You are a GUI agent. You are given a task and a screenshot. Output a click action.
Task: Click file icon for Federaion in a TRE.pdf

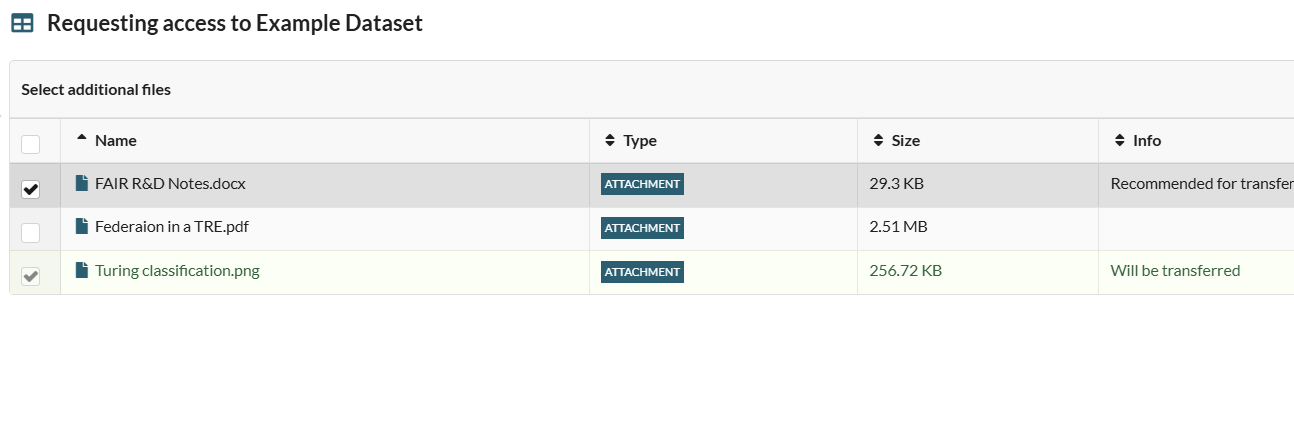[82, 227]
